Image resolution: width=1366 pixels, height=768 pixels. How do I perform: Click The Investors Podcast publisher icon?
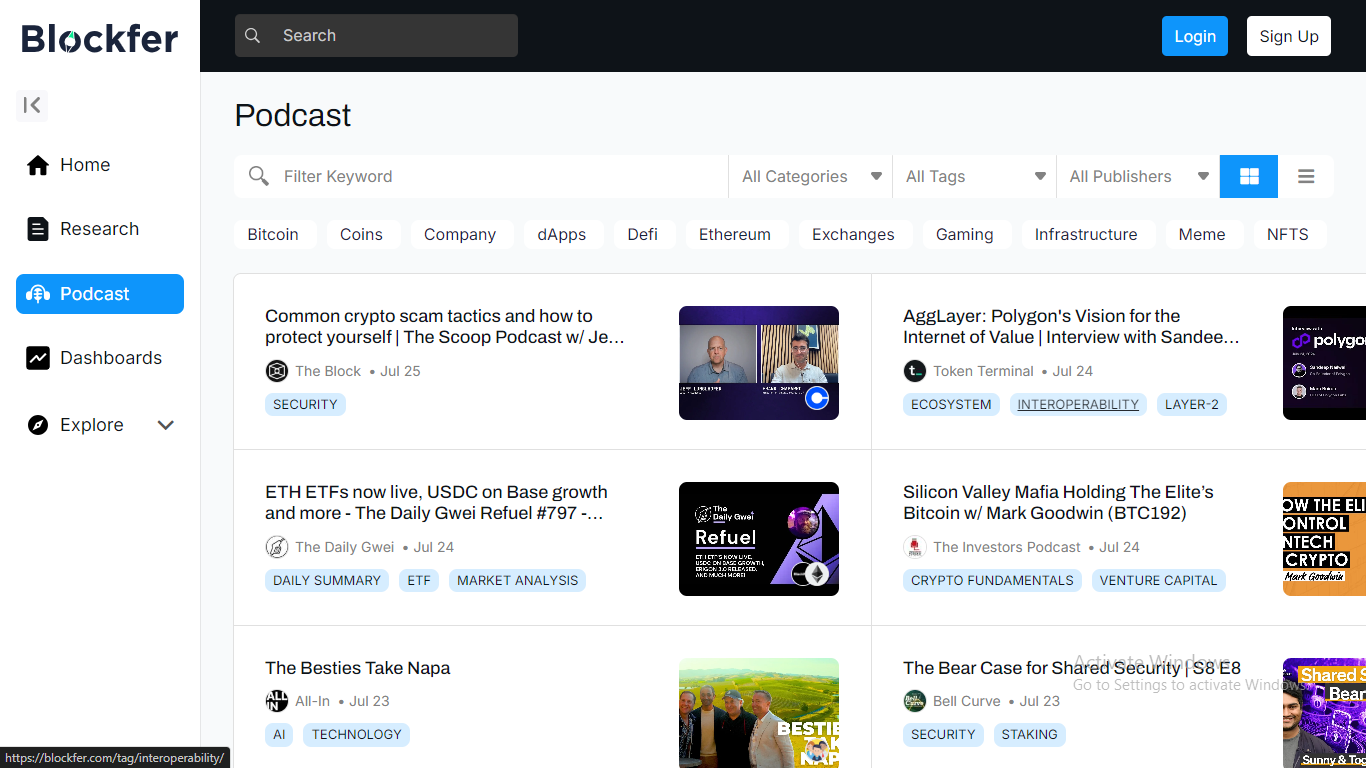pos(915,547)
